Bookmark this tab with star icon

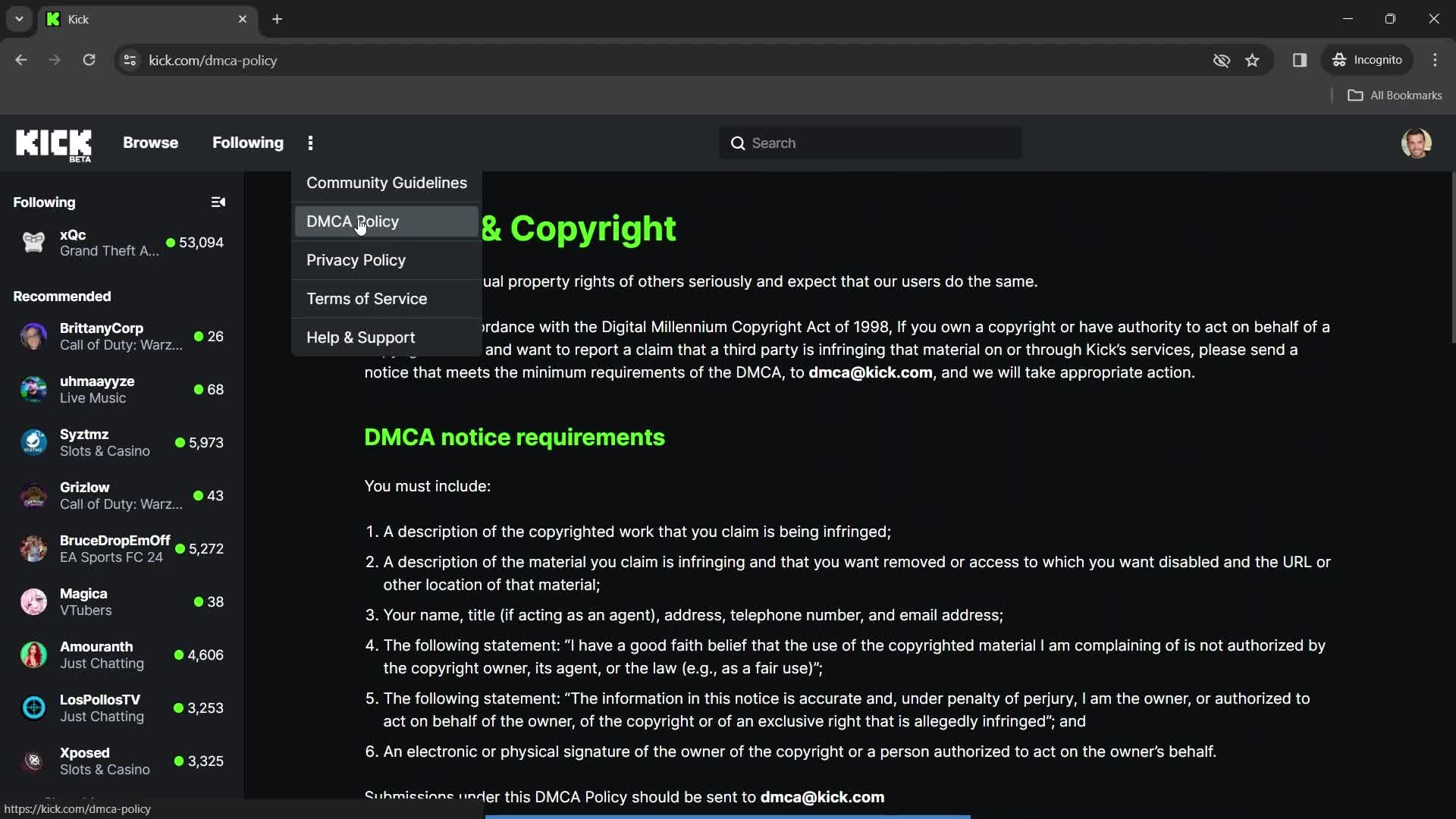(x=1252, y=60)
